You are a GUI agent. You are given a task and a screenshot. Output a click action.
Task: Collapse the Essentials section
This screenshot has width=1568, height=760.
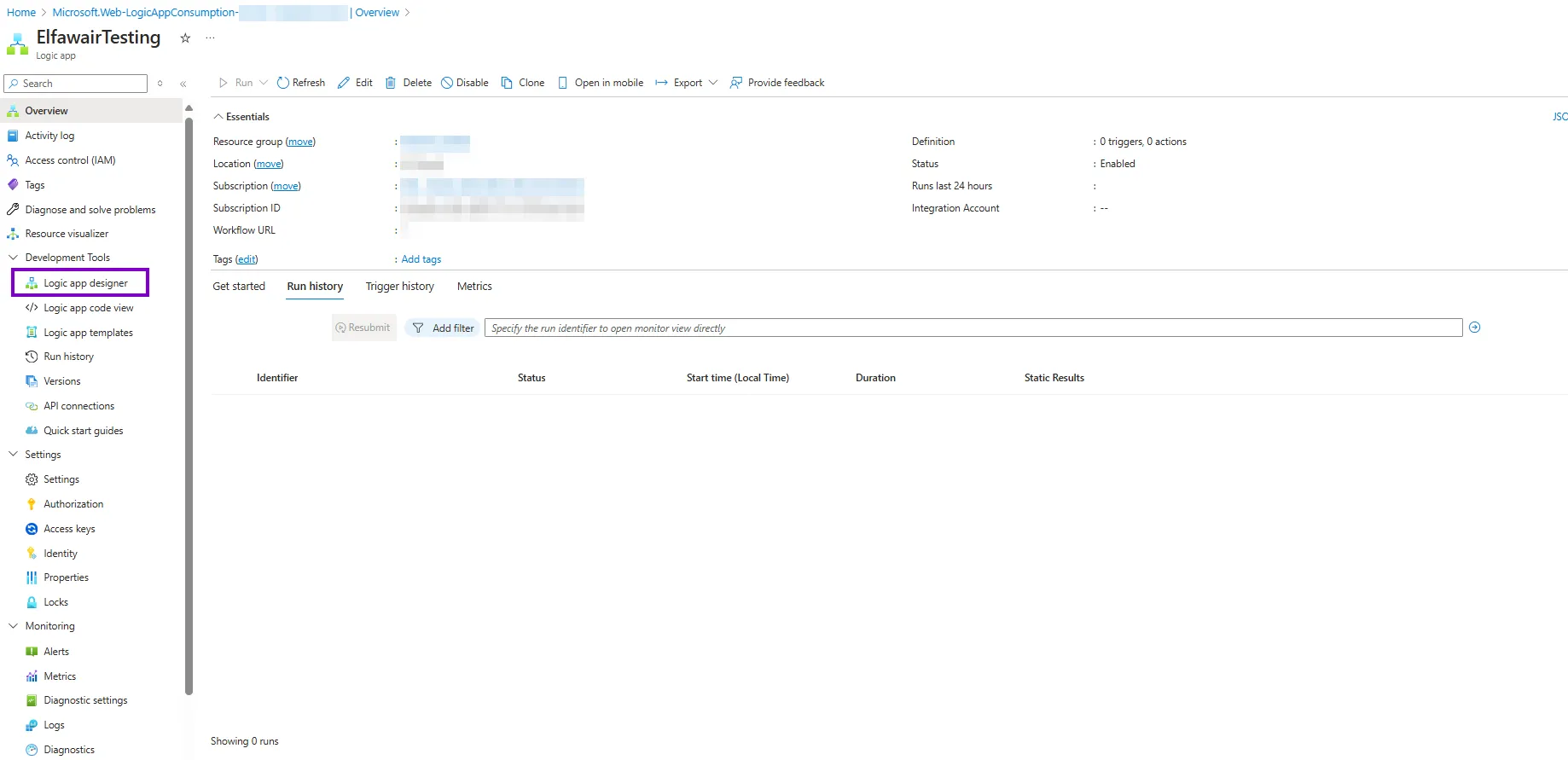218,117
